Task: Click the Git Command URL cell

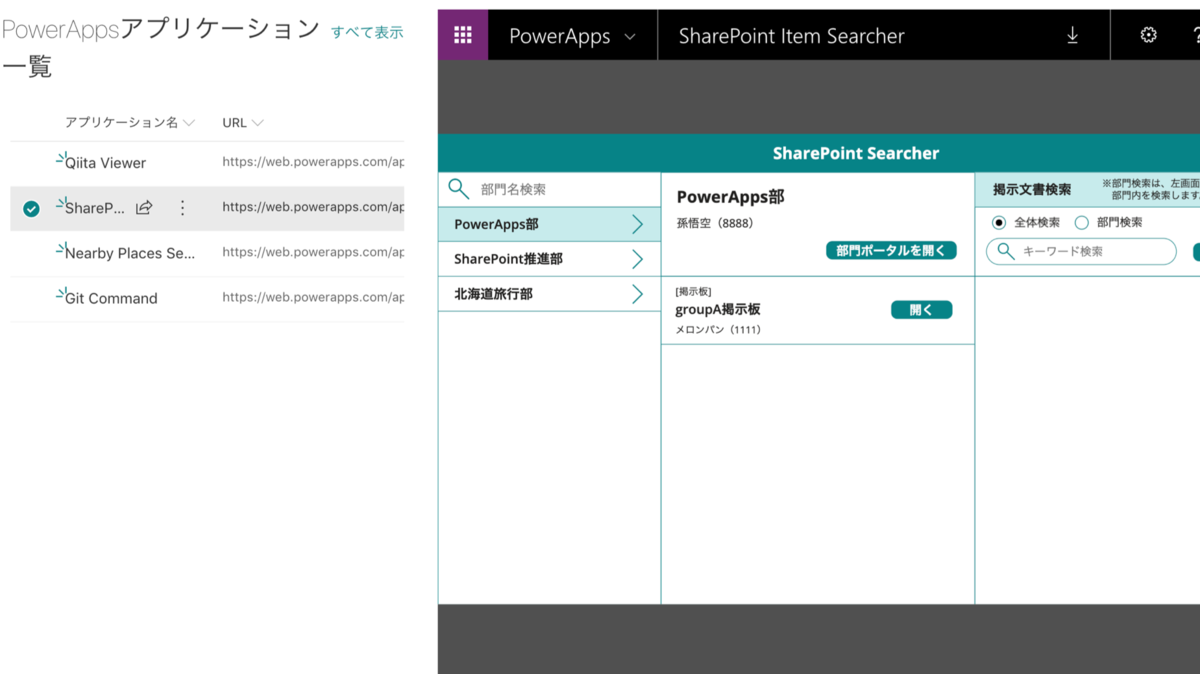Action: [313, 297]
